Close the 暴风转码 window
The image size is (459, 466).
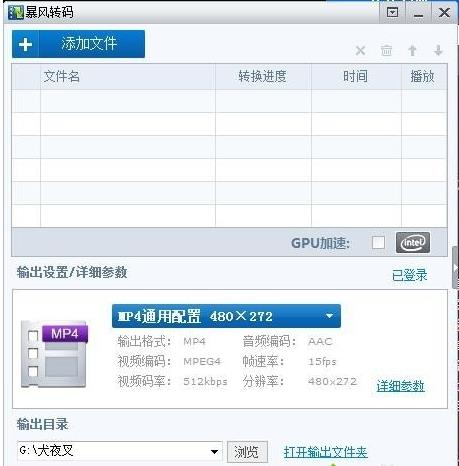pyautogui.click(x=444, y=13)
